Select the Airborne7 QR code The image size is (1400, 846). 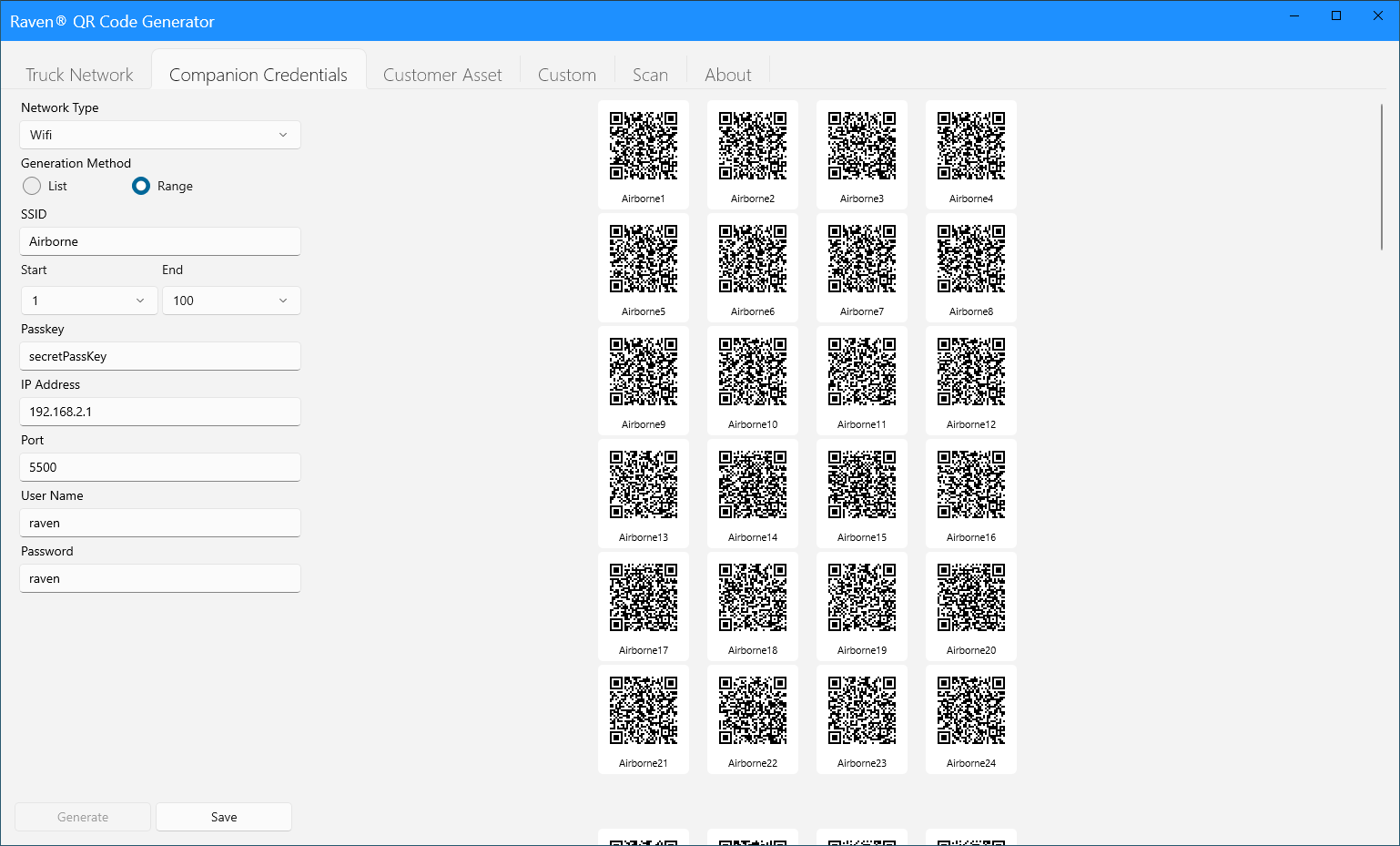[x=862, y=268]
